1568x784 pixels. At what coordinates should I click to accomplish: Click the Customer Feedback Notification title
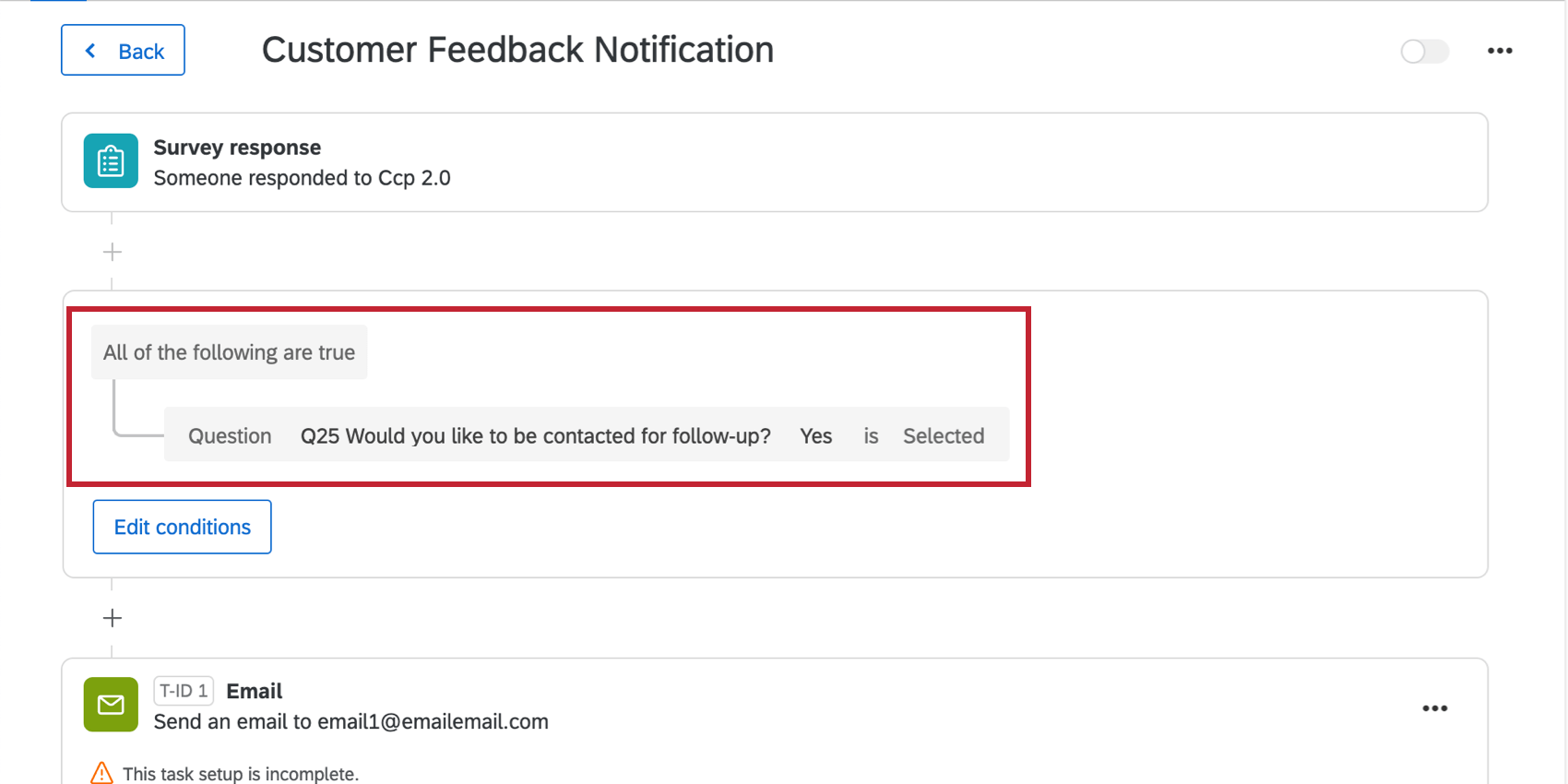click(x=517, y=50)
